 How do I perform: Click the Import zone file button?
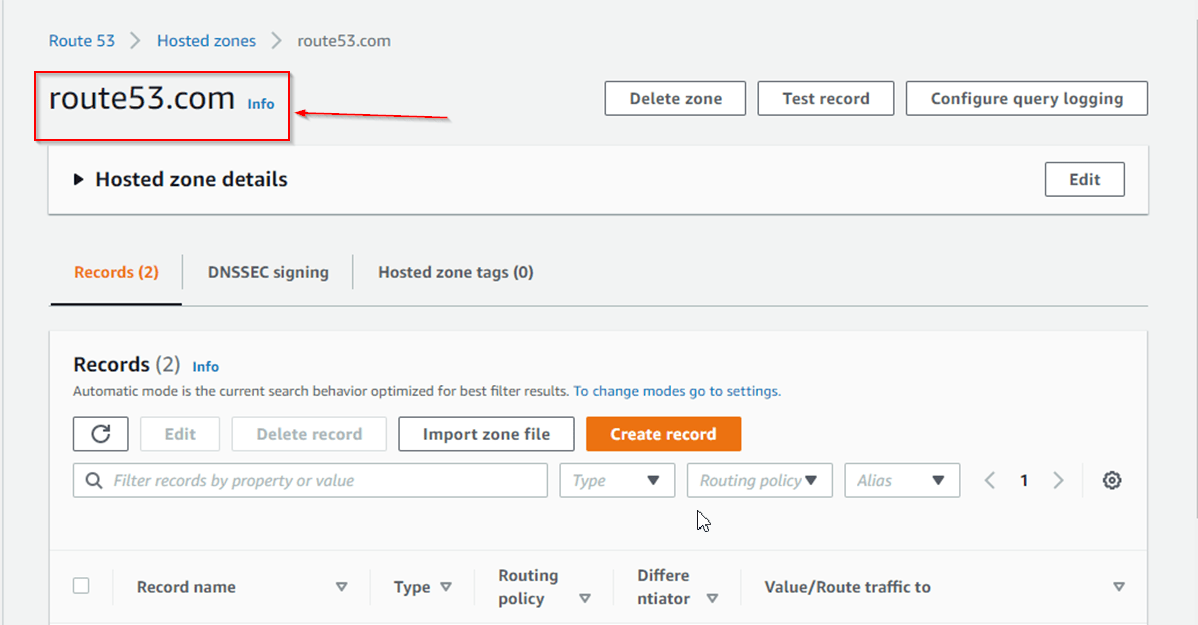486,434
